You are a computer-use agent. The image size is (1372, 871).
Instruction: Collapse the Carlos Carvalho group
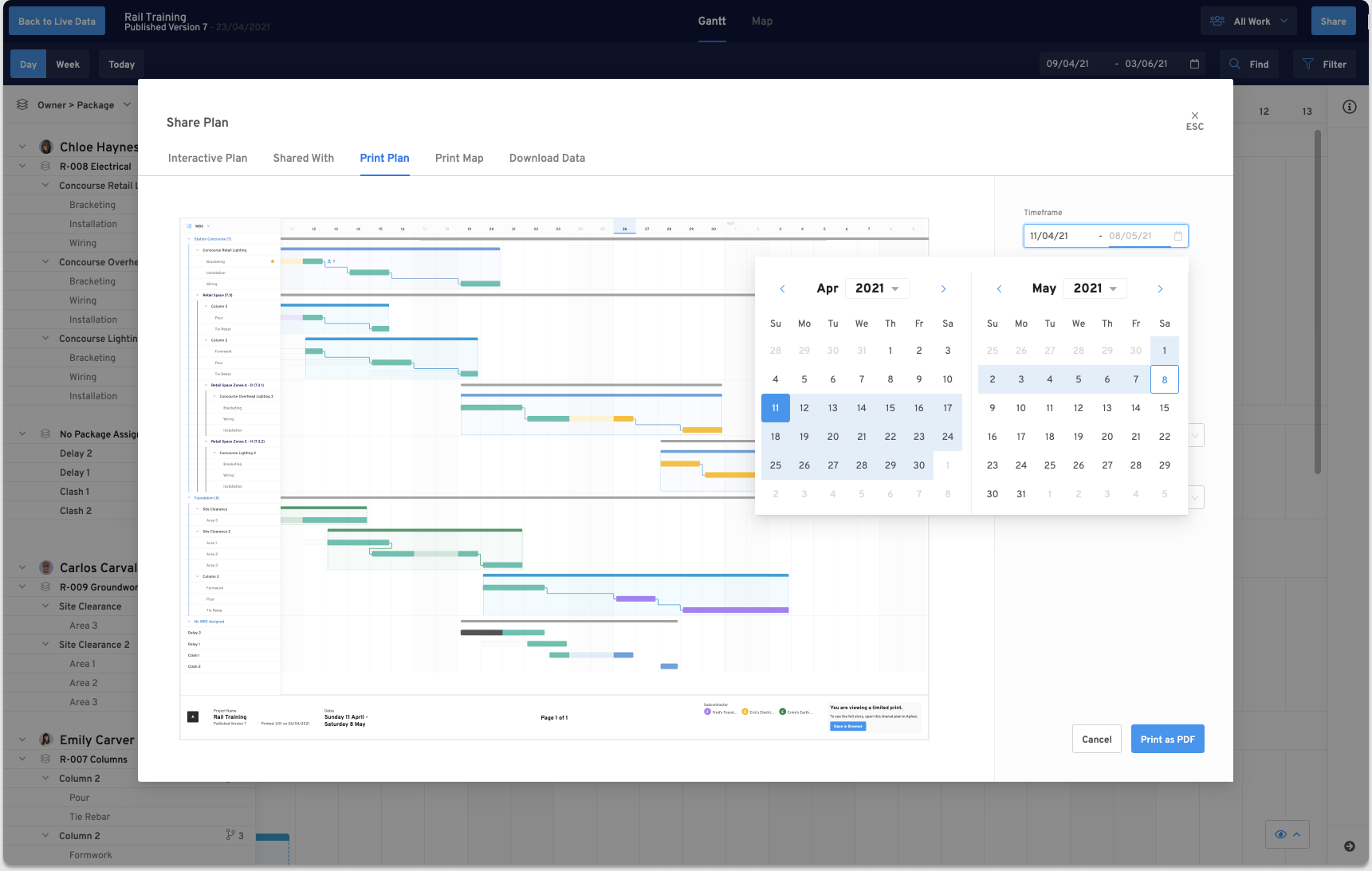pos(22,567)
